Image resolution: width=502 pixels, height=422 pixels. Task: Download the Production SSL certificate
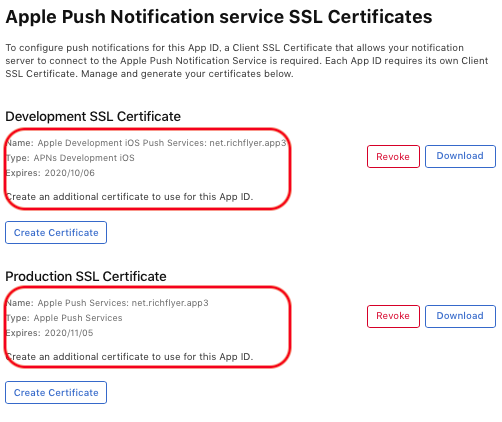click(460, 316)
